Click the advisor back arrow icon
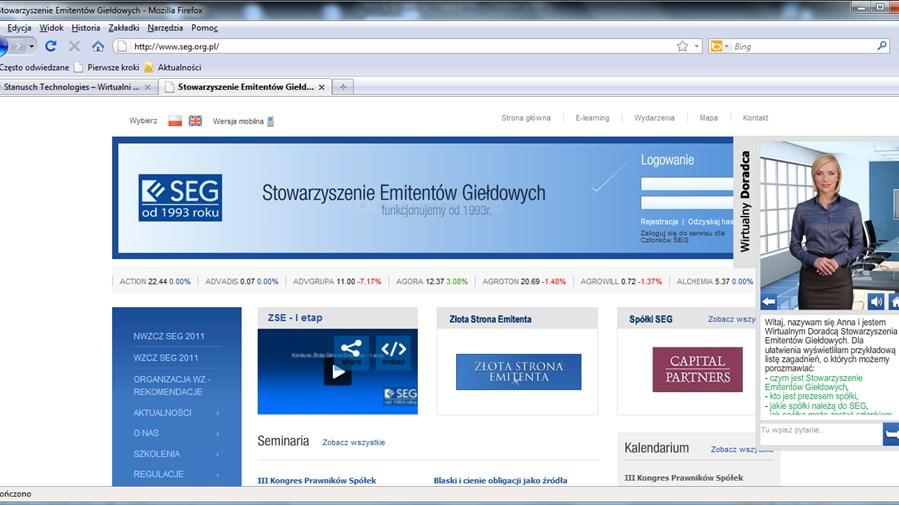Screen dimensions: 899x505 769,302
